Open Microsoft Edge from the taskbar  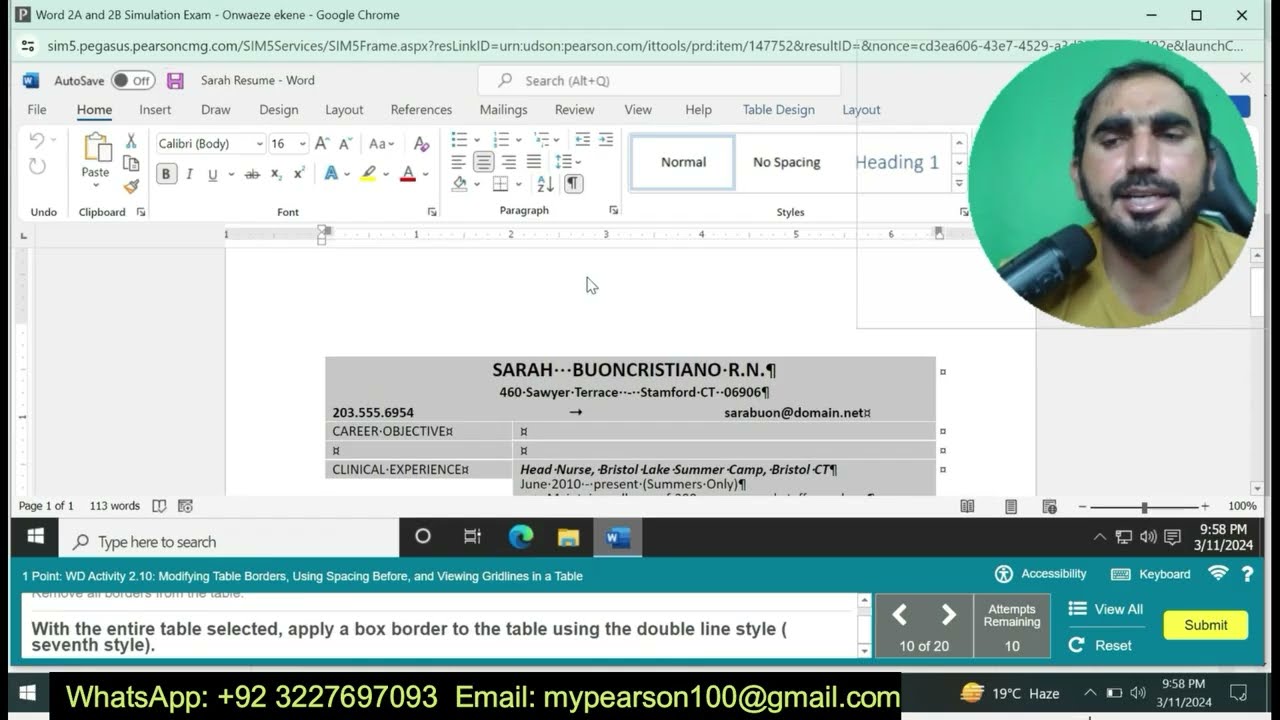tap(520, 538)
